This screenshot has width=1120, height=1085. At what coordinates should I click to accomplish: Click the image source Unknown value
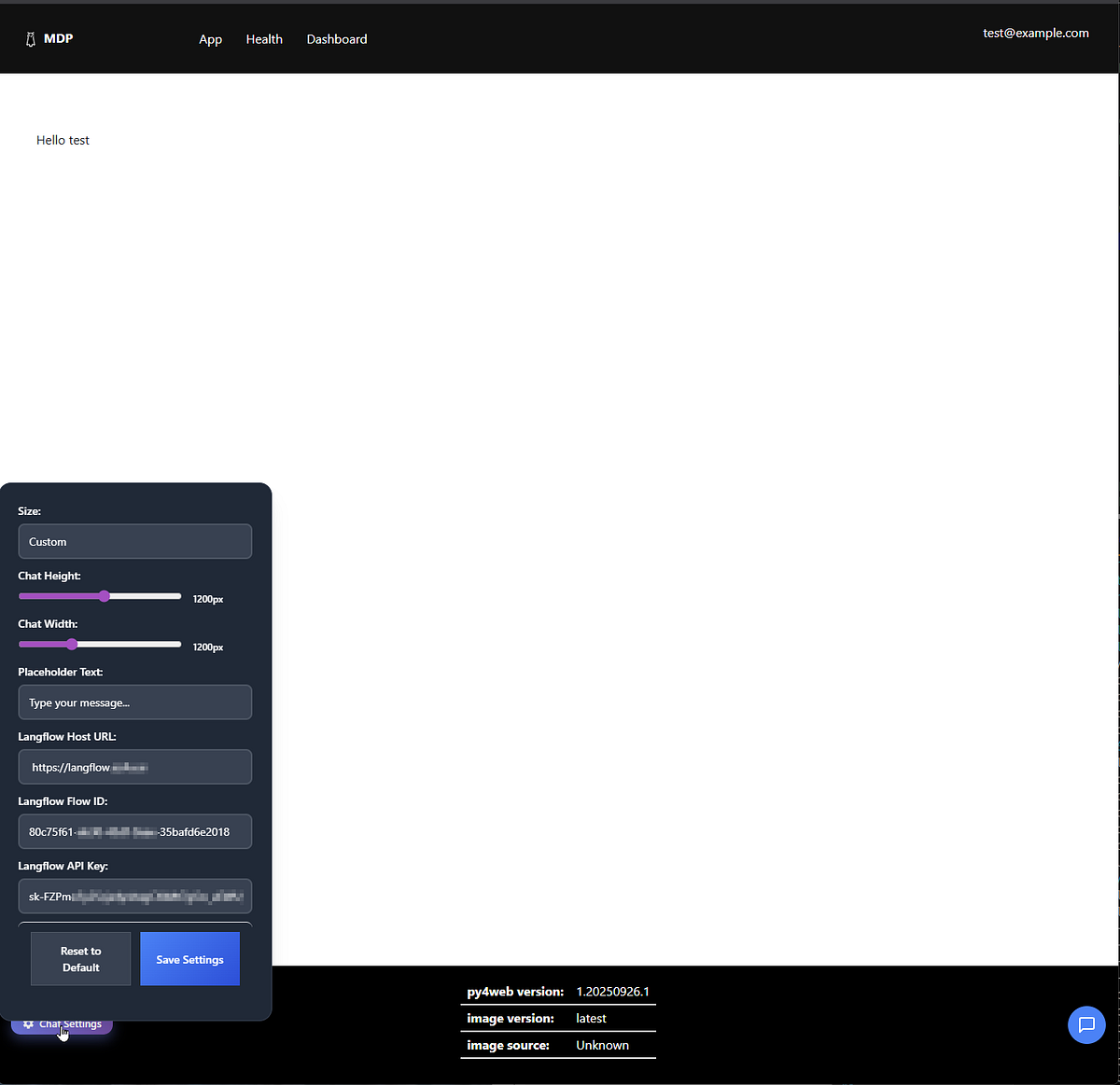(602, 1045)
